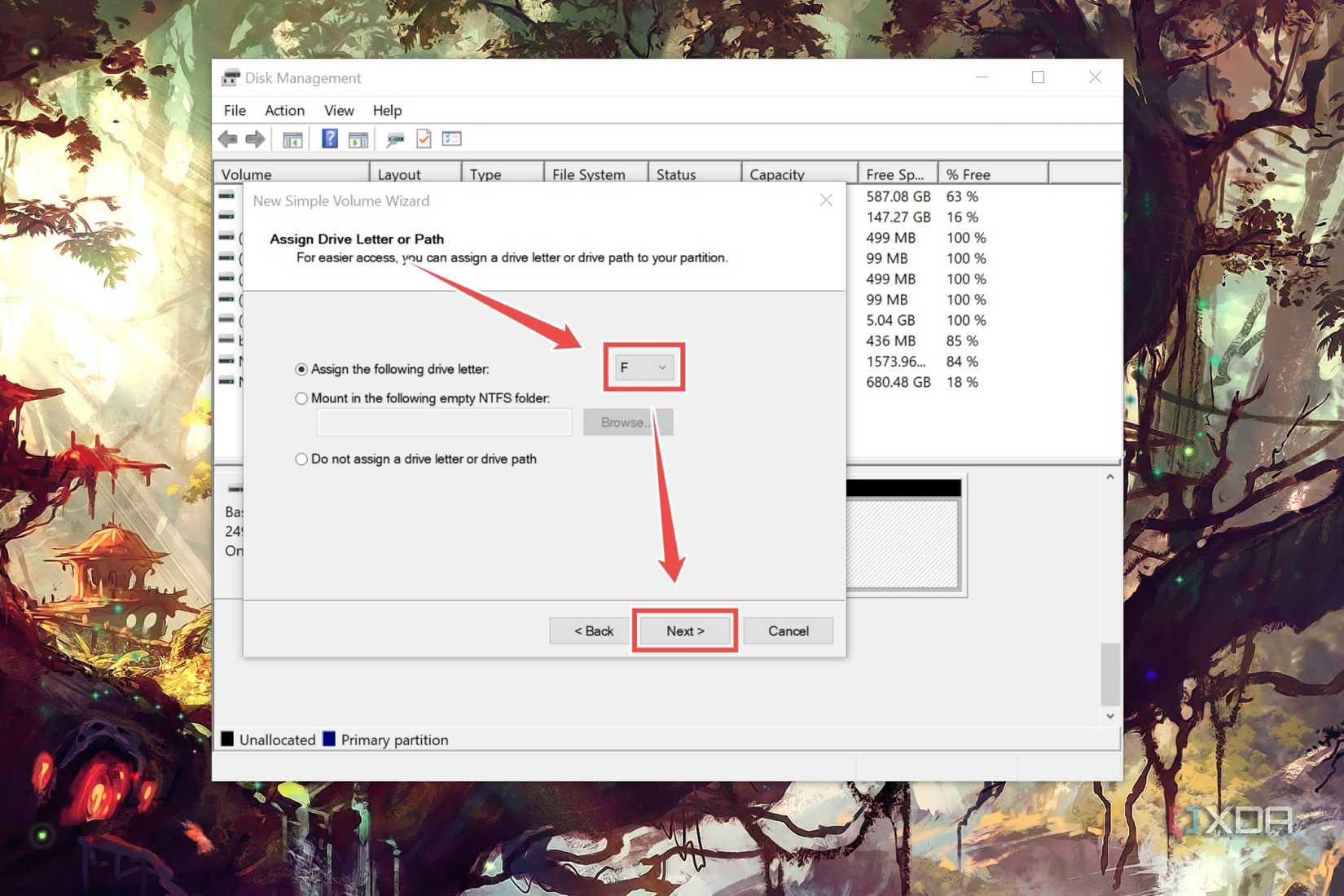The width and height of the screenshot is (1344, 896).
Task: Click the Cancel button
Action: coord(788,630)
